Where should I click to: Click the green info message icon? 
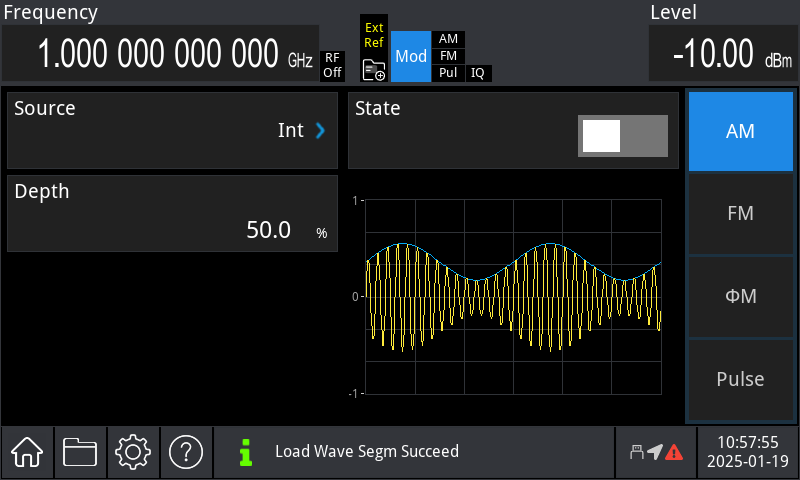click(246, 452)
